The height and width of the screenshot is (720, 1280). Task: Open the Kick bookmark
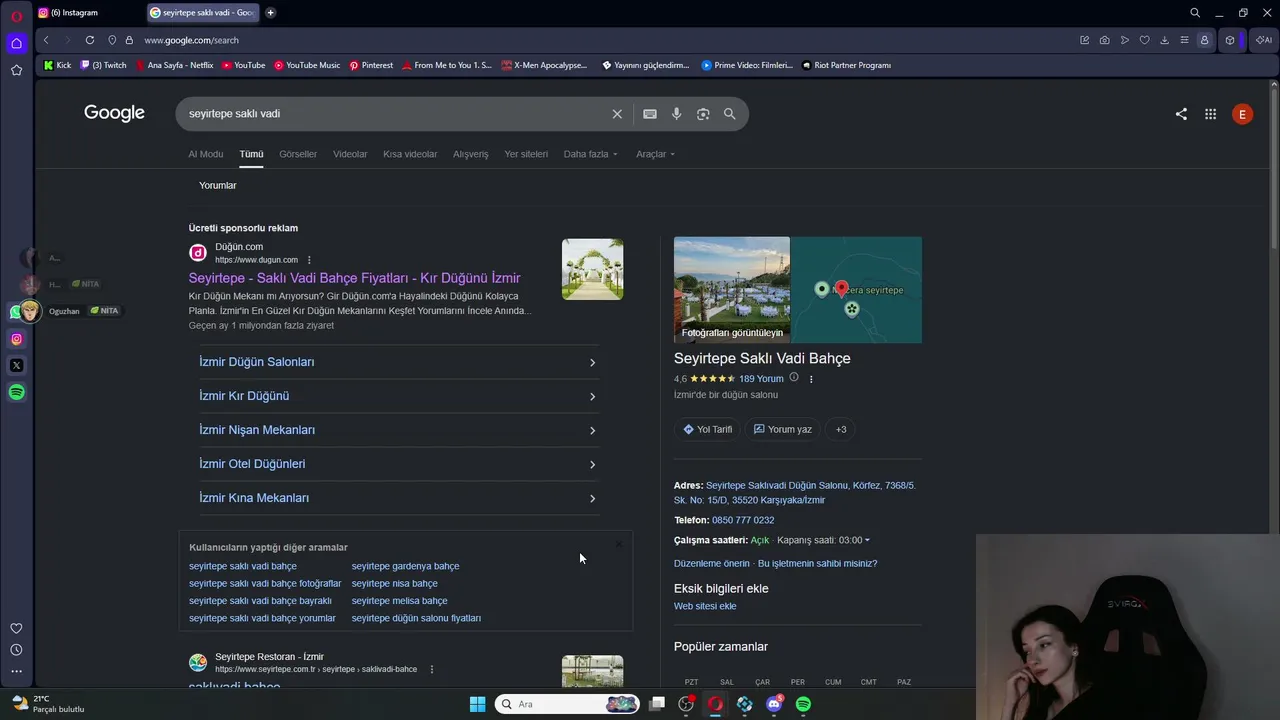(57, 65)
